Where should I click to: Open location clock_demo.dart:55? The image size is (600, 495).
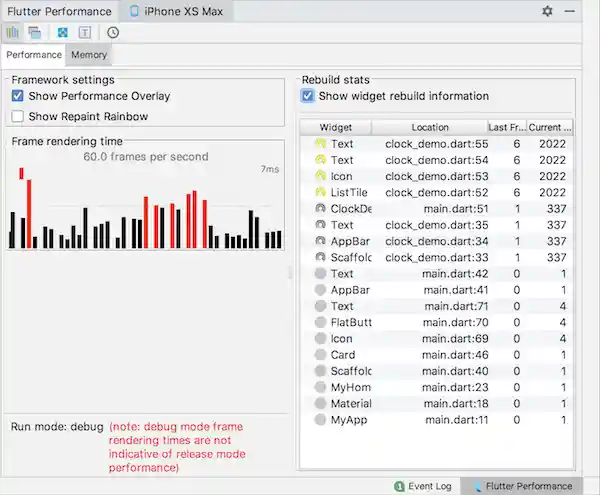pos(437,144)
